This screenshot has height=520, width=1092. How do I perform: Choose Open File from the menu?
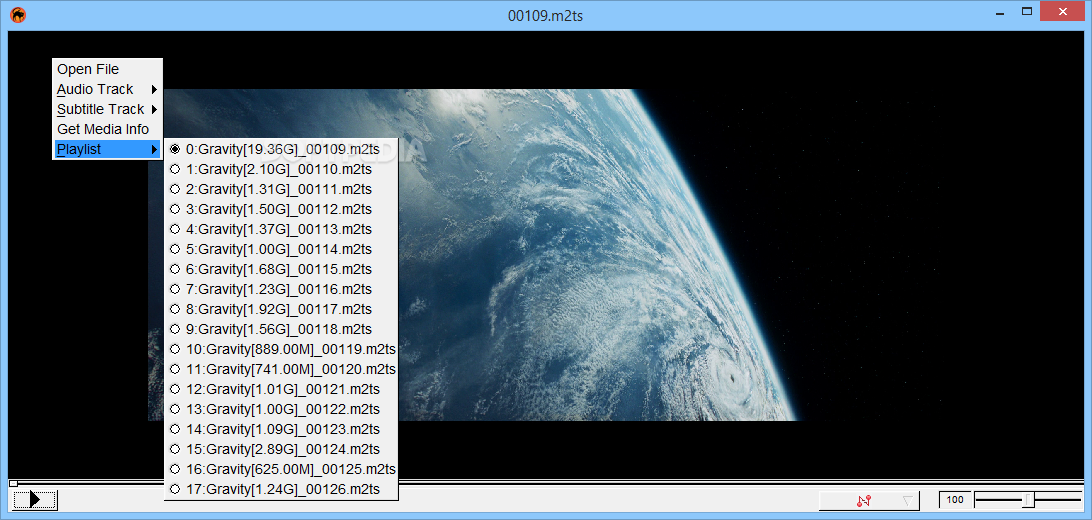point(107,69)
